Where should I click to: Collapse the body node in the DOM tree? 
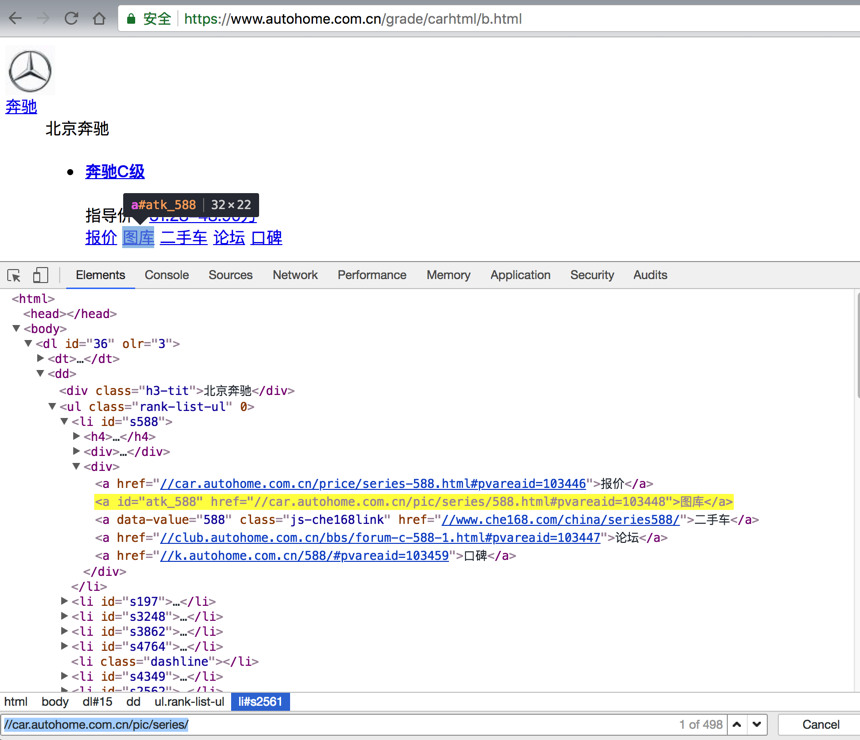16,328
